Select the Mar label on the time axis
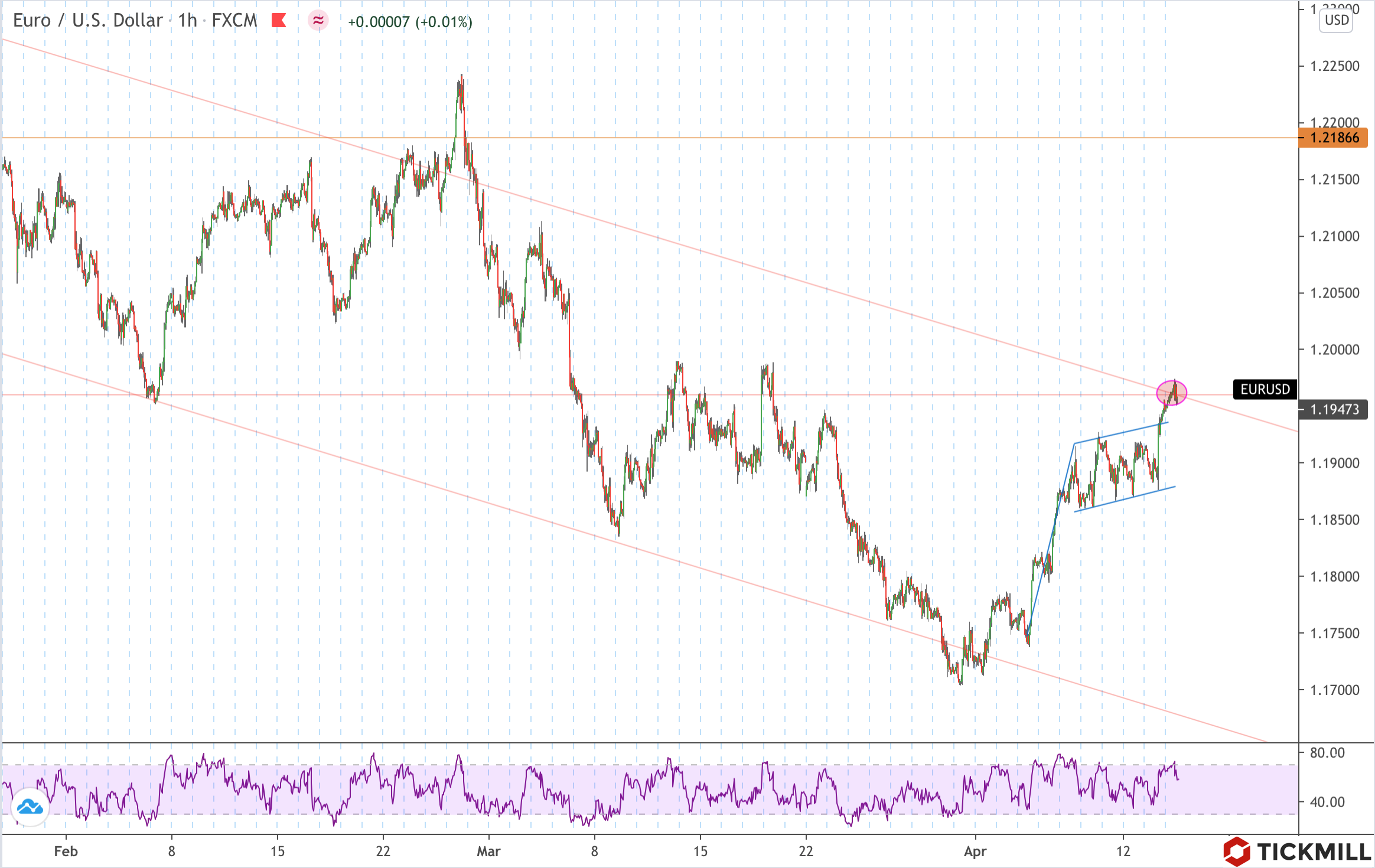The height and width of the screenshot is (868, 1375). point(488,852)
